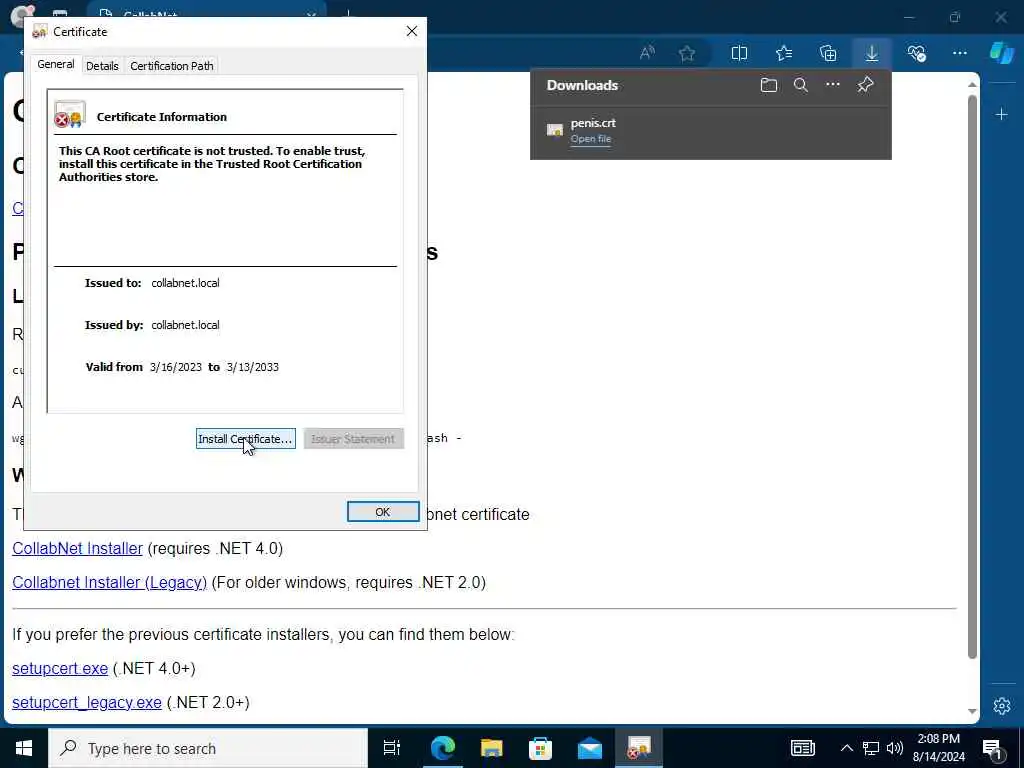Open the Collections icon in Edge toolbar

(x=827, y=54)
